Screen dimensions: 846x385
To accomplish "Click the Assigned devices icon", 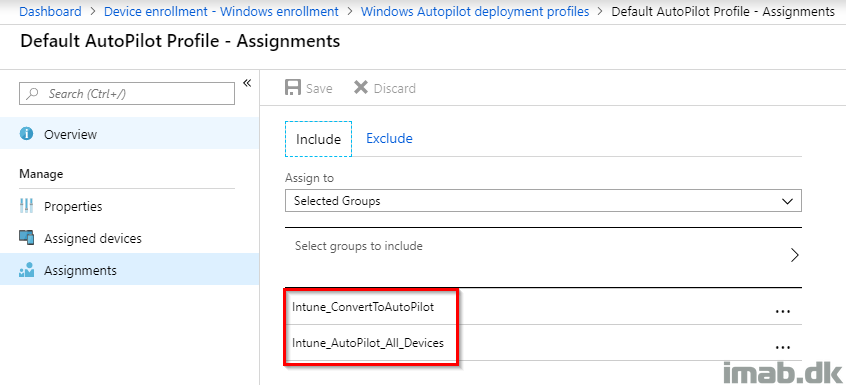I will [x=26, y=237].
